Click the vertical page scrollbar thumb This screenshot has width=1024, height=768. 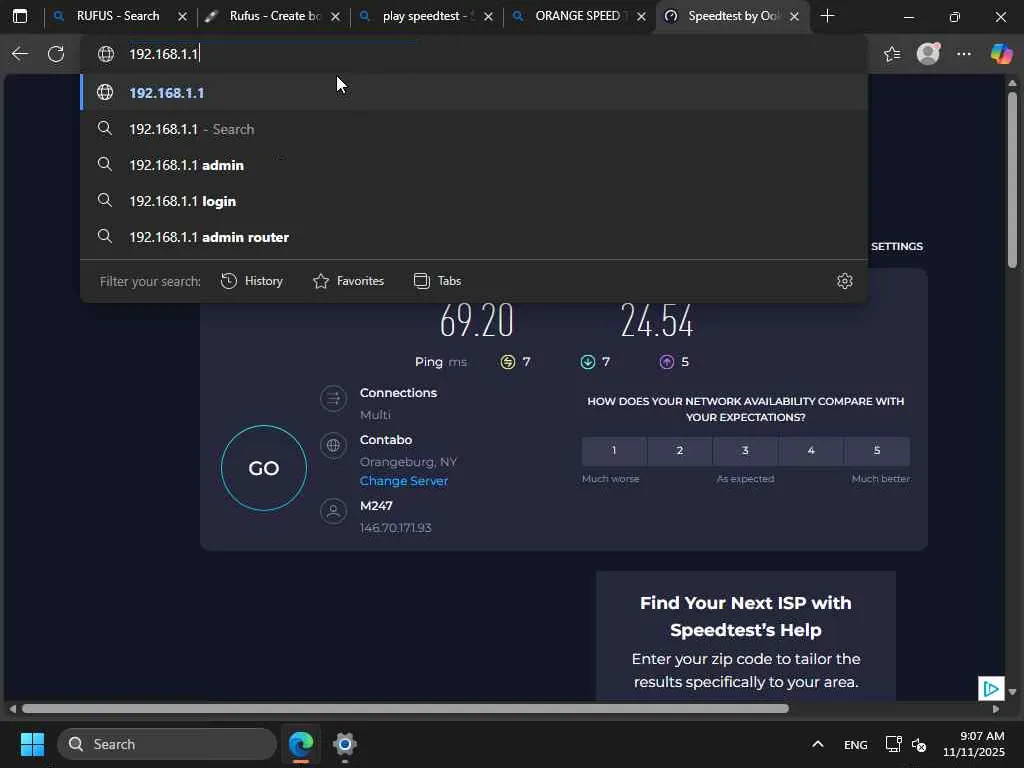tap(1012, 180)
